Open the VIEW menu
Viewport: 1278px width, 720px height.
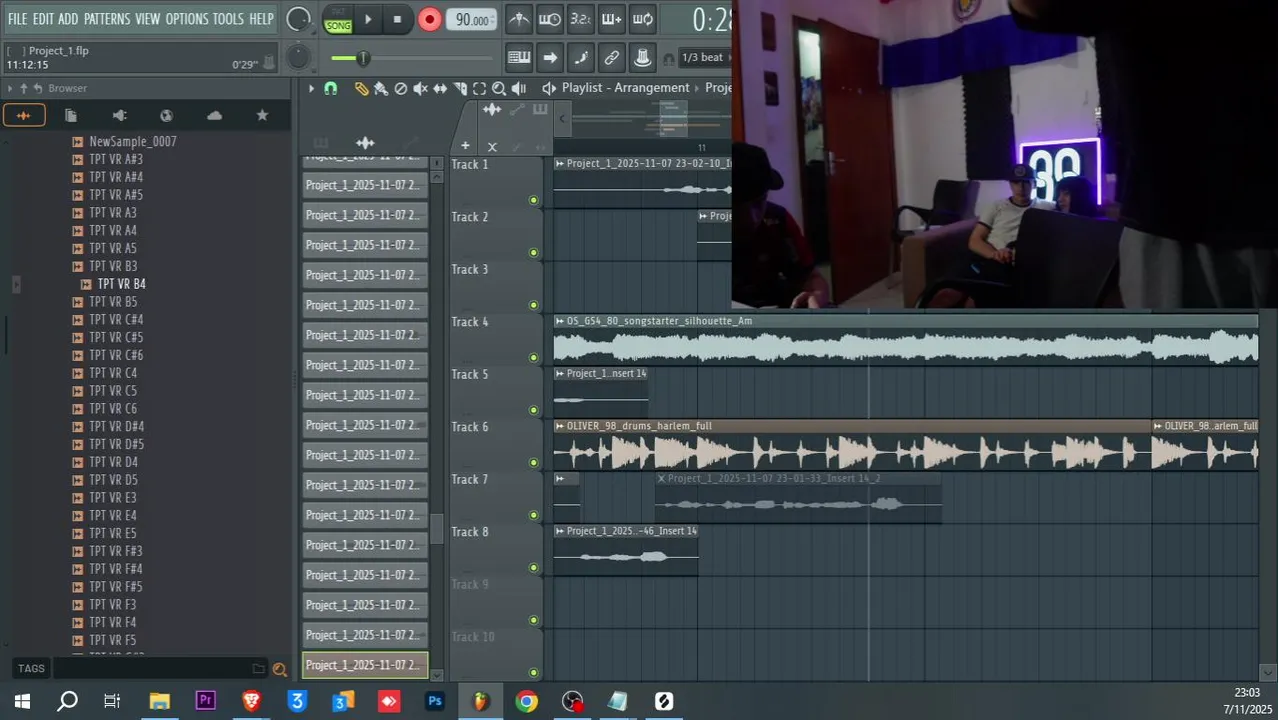(x=148, y=19)
